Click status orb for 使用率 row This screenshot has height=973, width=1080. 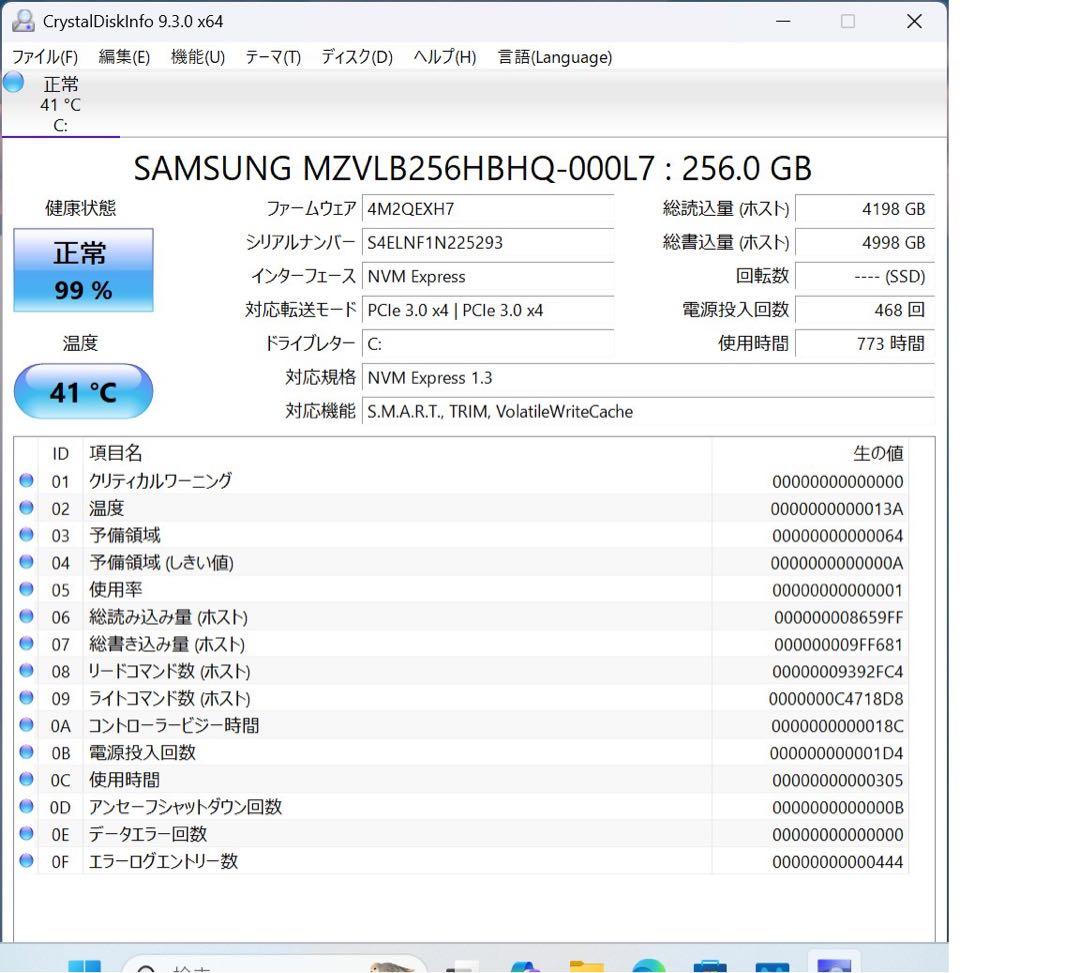[27, 590]
